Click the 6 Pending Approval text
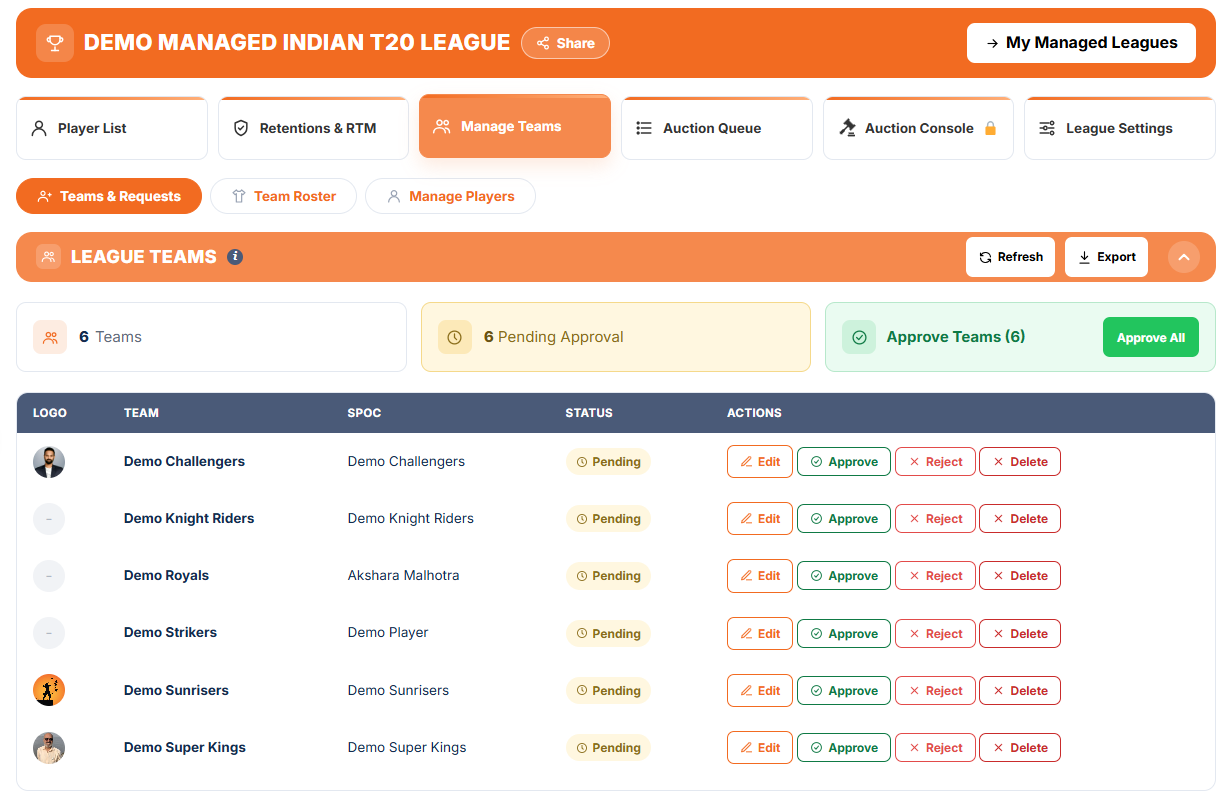Screen dimensions: 1232x801 [554, 337]
